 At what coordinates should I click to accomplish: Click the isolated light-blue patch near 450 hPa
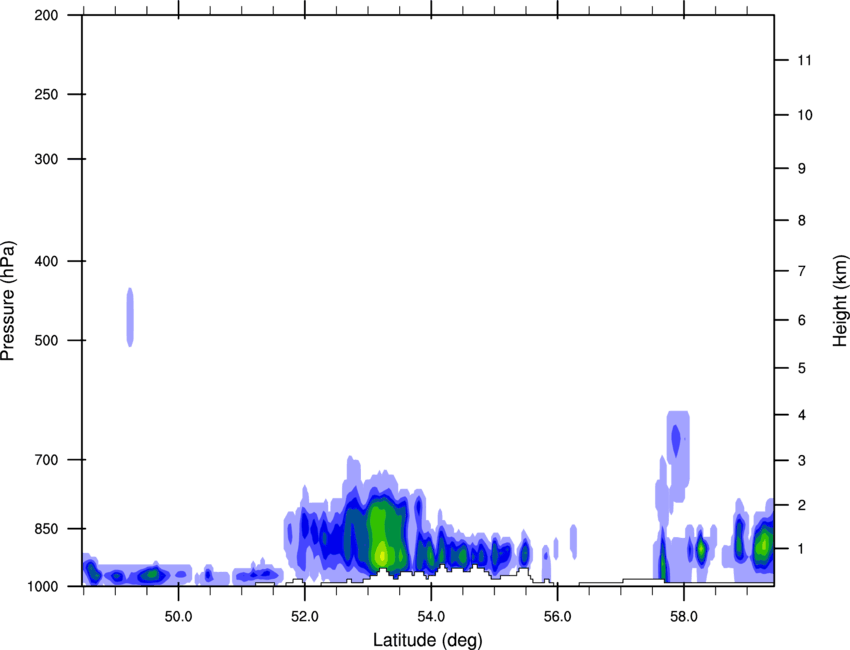point(130,317)
